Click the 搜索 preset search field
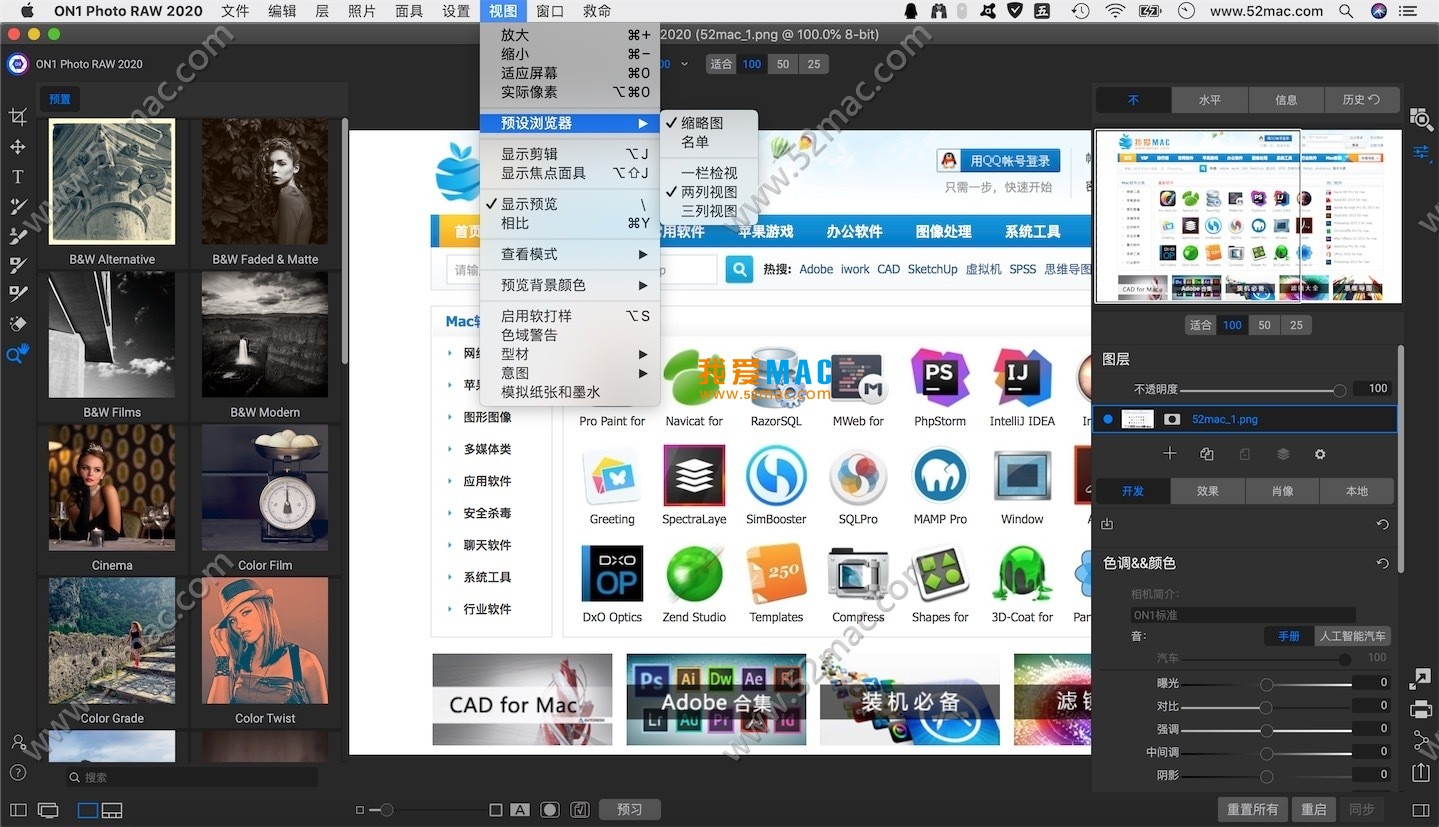Viewport: 1439px width, 827px height. click(191, 777)
